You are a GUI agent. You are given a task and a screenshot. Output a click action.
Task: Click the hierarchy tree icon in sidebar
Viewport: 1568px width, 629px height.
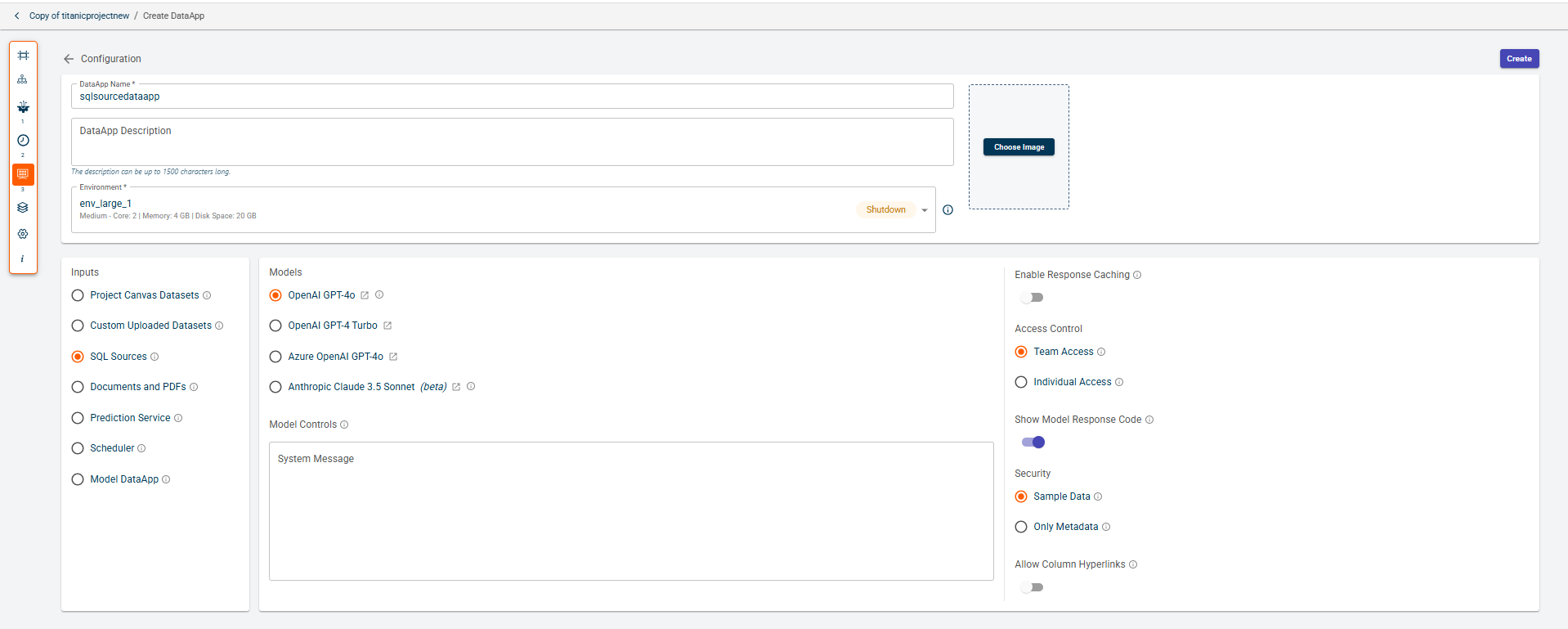point(23,79)
